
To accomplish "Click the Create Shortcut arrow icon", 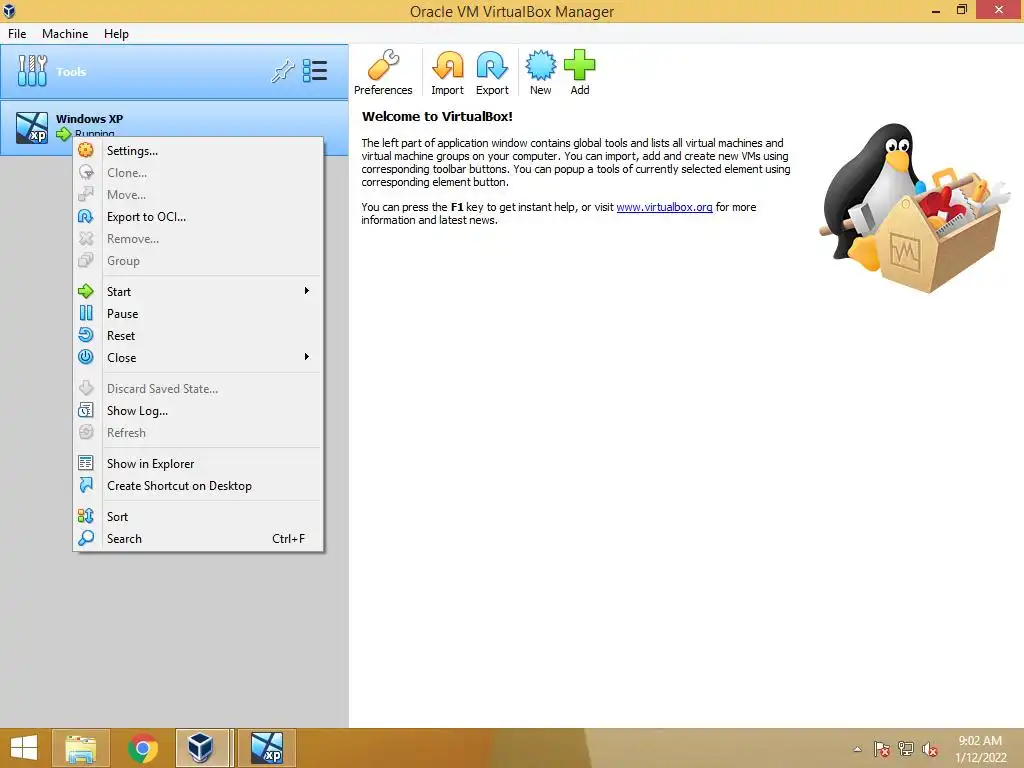I will (86, 485).
